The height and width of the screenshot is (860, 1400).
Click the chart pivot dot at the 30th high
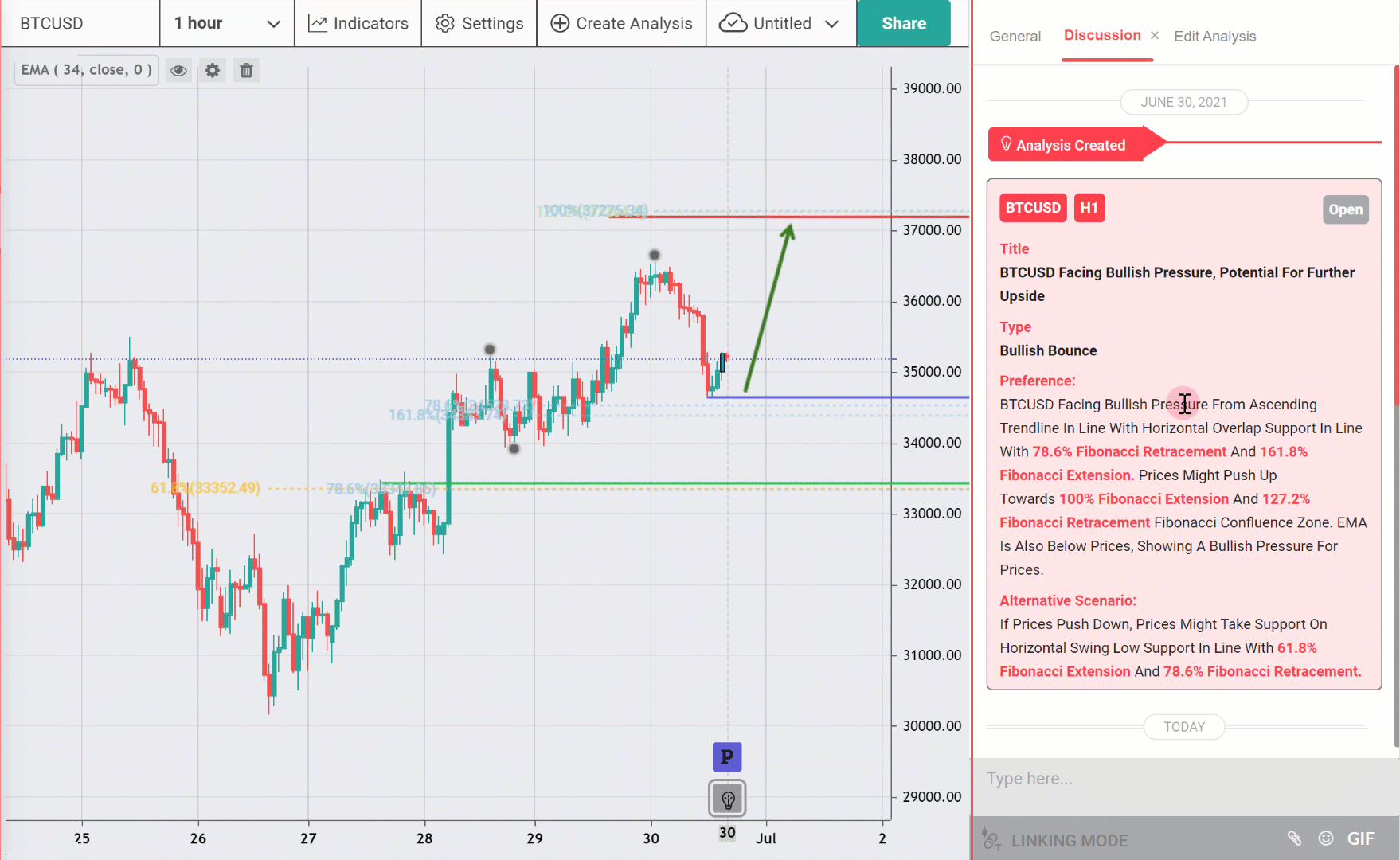tap(654, 255)
